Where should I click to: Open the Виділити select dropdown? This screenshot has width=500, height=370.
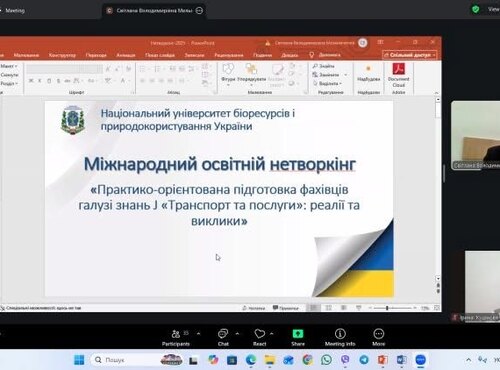pyautogui.click(x=327, y=83)
